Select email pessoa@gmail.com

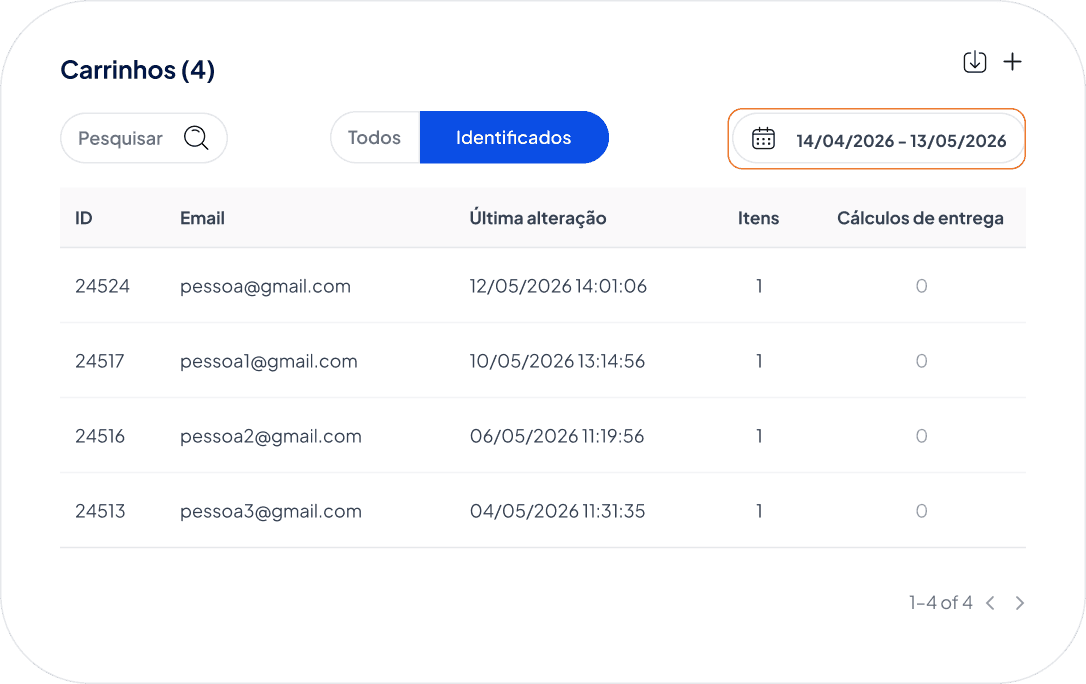(x=265, y=286)
